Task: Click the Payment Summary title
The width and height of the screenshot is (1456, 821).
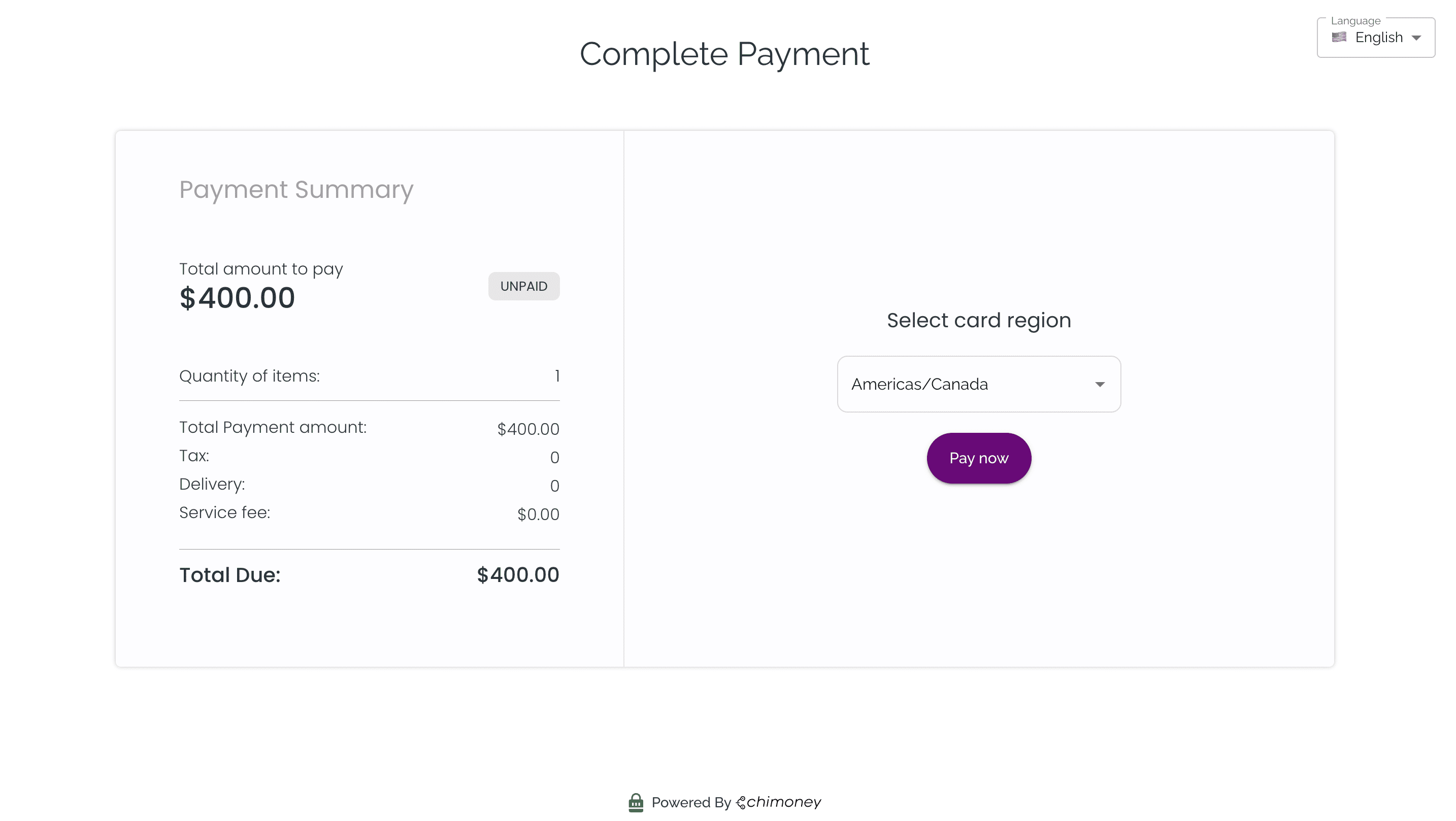Action: point(296,190)
